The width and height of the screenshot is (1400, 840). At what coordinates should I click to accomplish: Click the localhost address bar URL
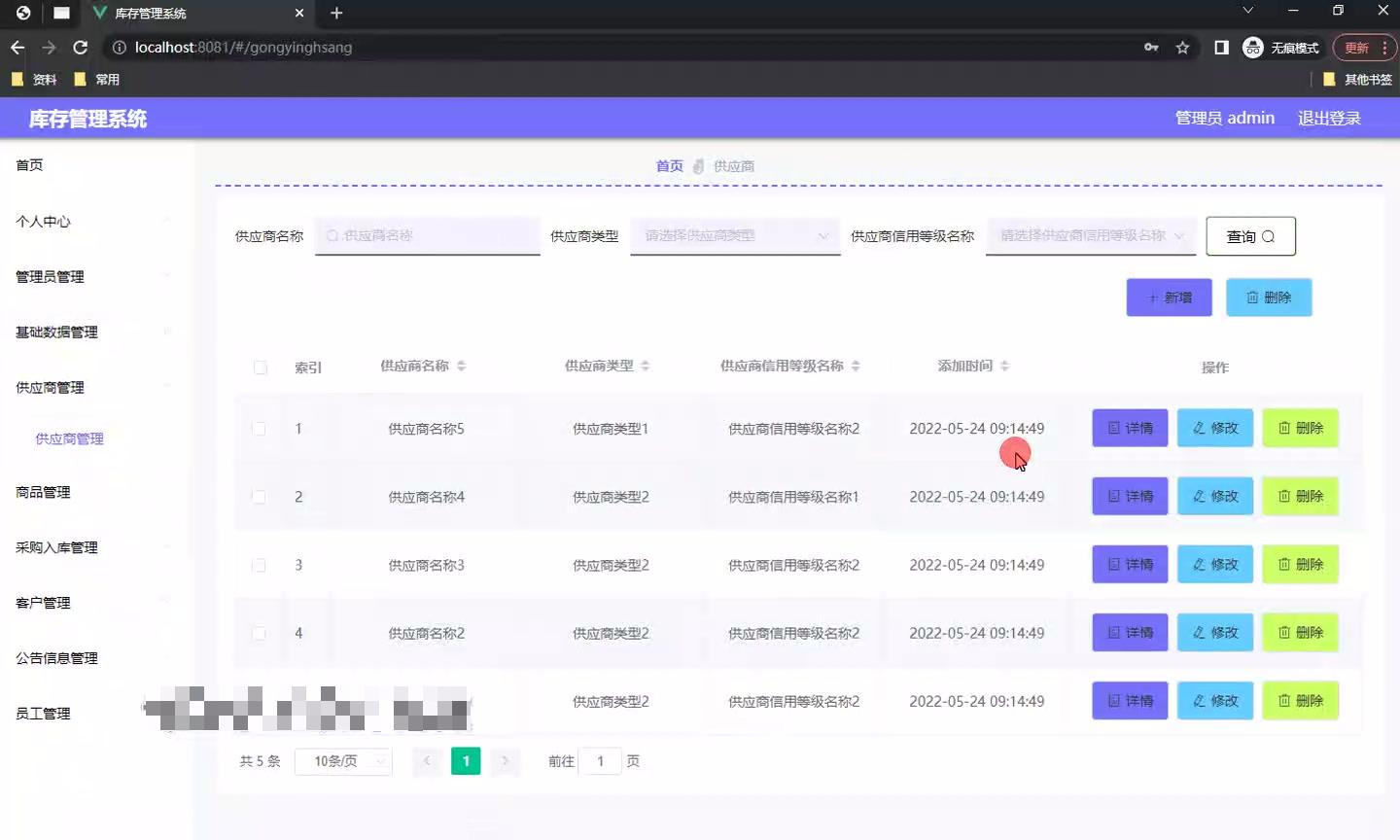243,47
